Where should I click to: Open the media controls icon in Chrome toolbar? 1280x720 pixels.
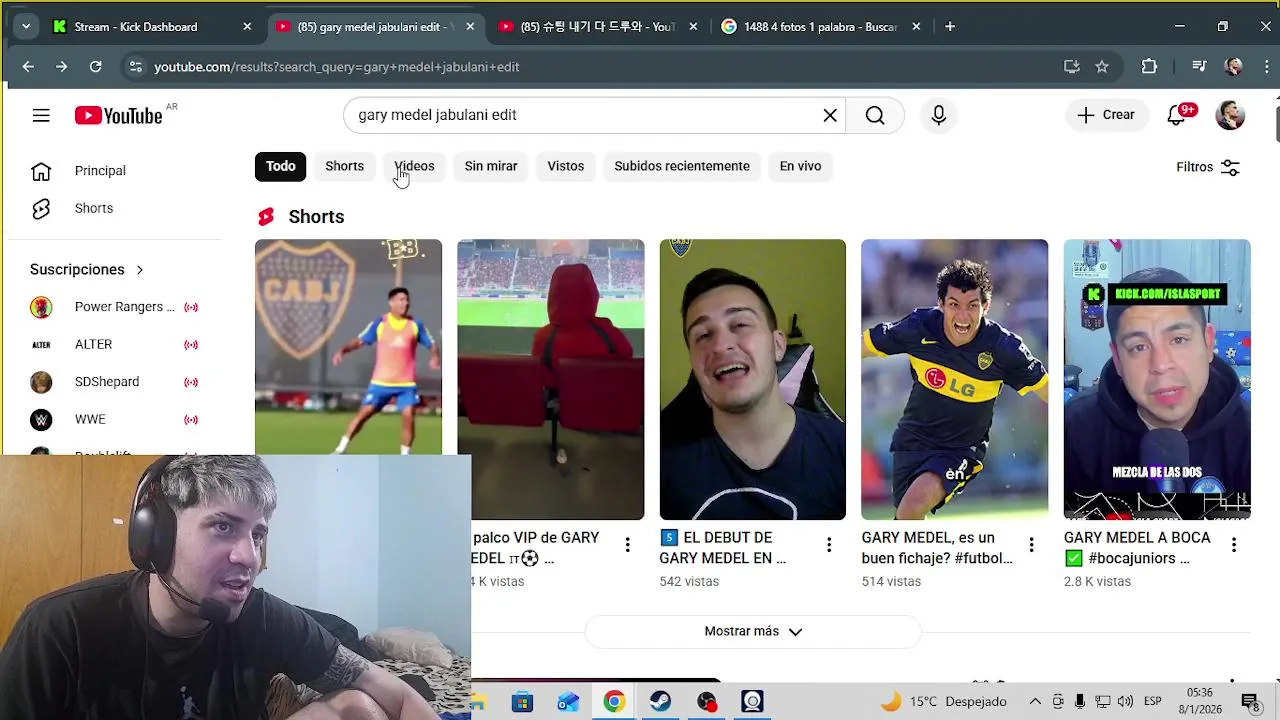[1200, 67]
